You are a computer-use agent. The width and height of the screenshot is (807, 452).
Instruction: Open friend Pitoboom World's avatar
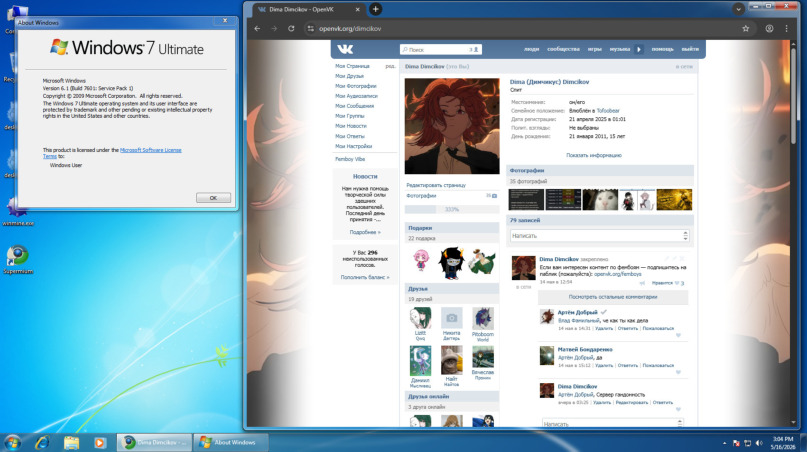point(483,319)
